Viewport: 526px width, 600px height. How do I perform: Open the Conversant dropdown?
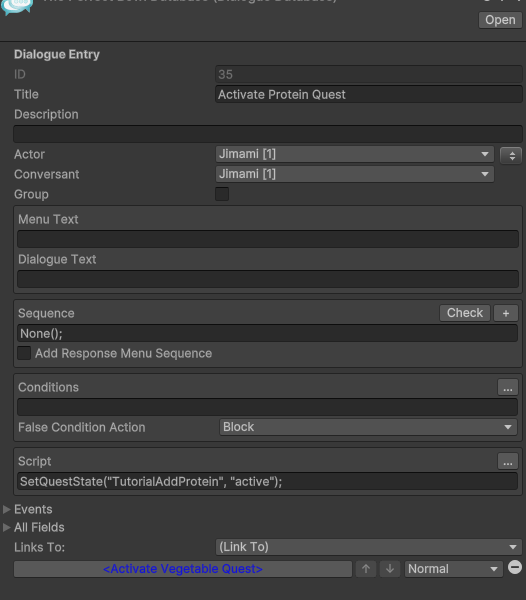point(355,174)
